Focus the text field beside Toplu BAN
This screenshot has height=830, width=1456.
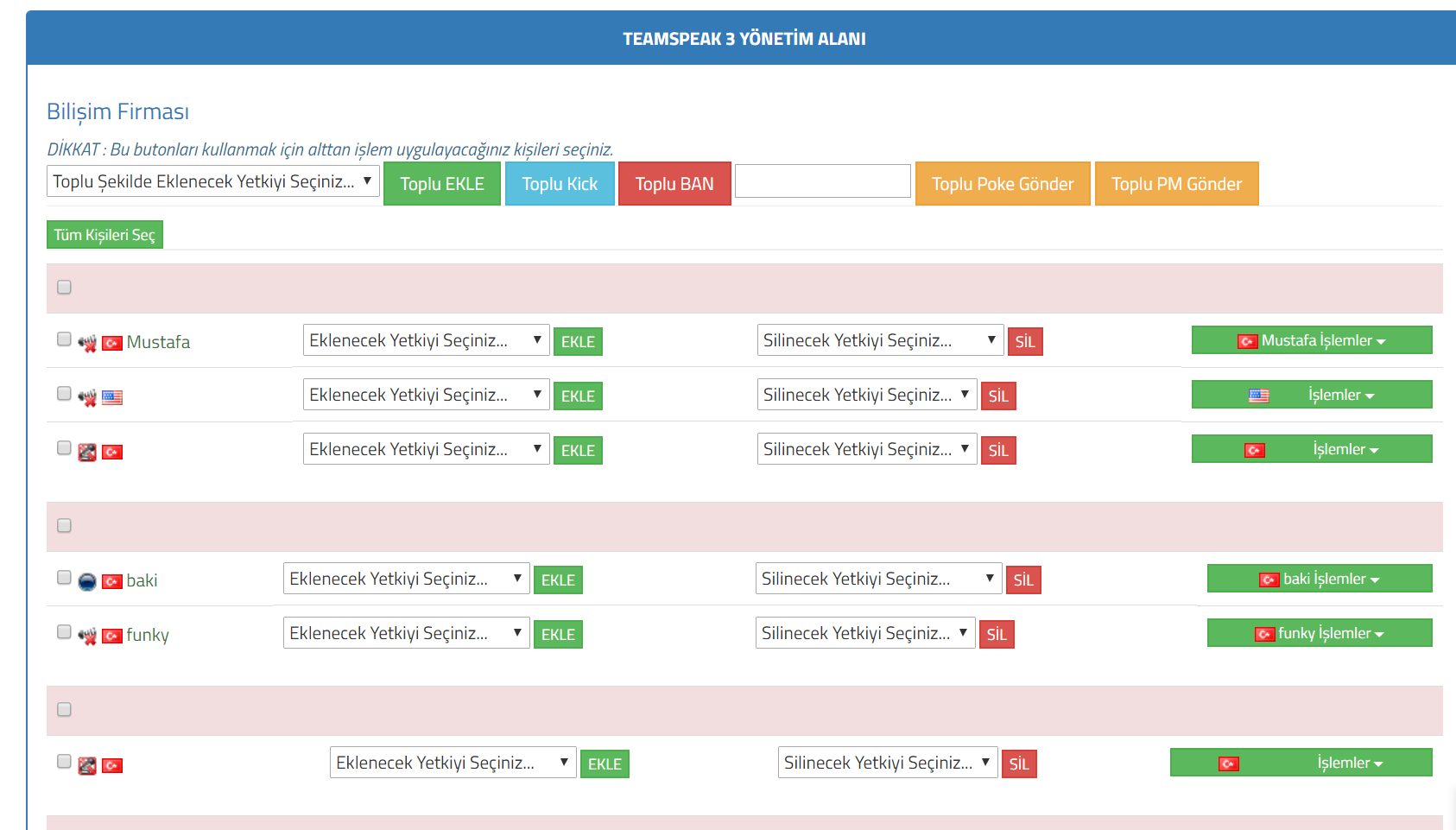(823, 181)
